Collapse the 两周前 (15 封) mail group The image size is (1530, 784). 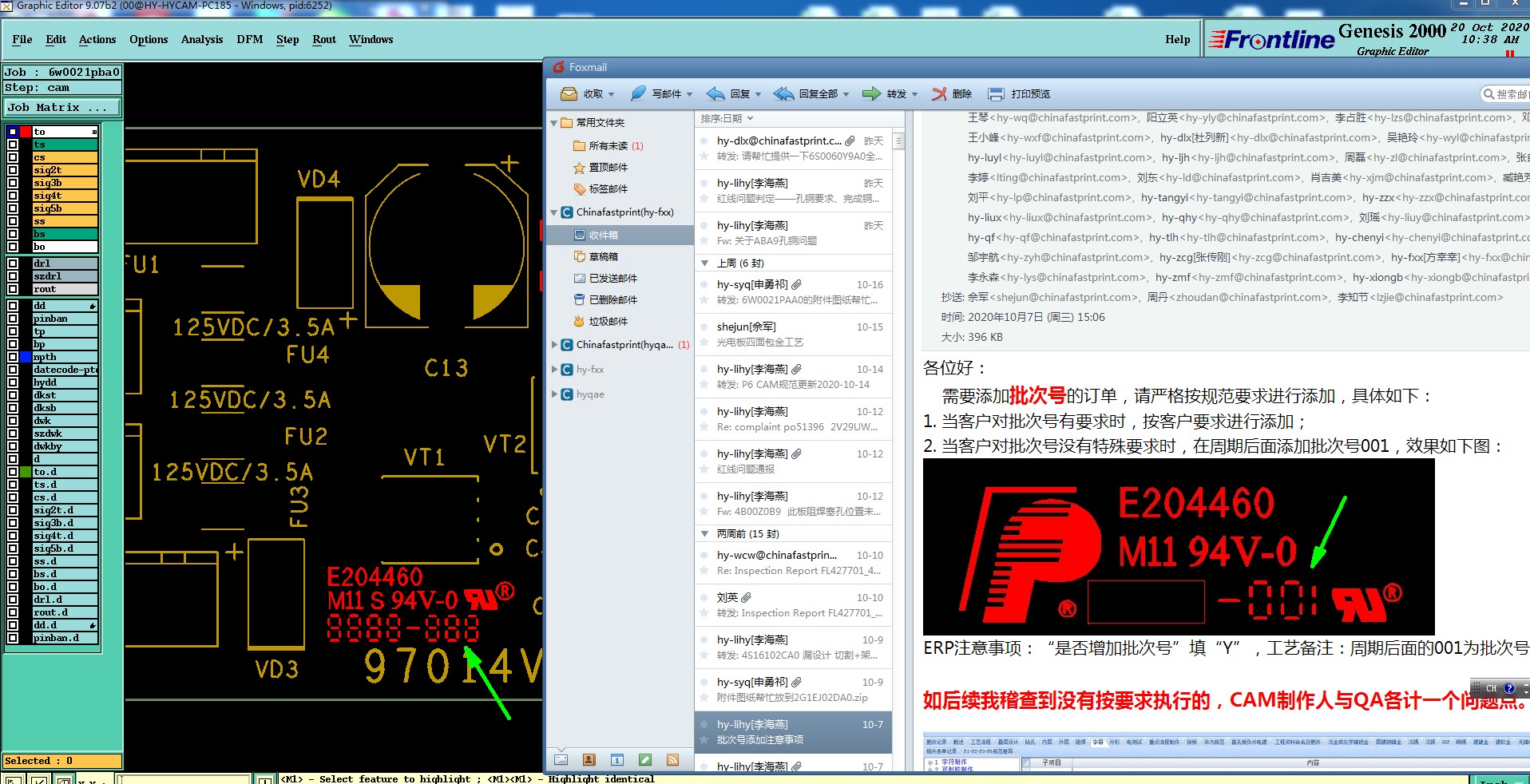click(704, 533)
